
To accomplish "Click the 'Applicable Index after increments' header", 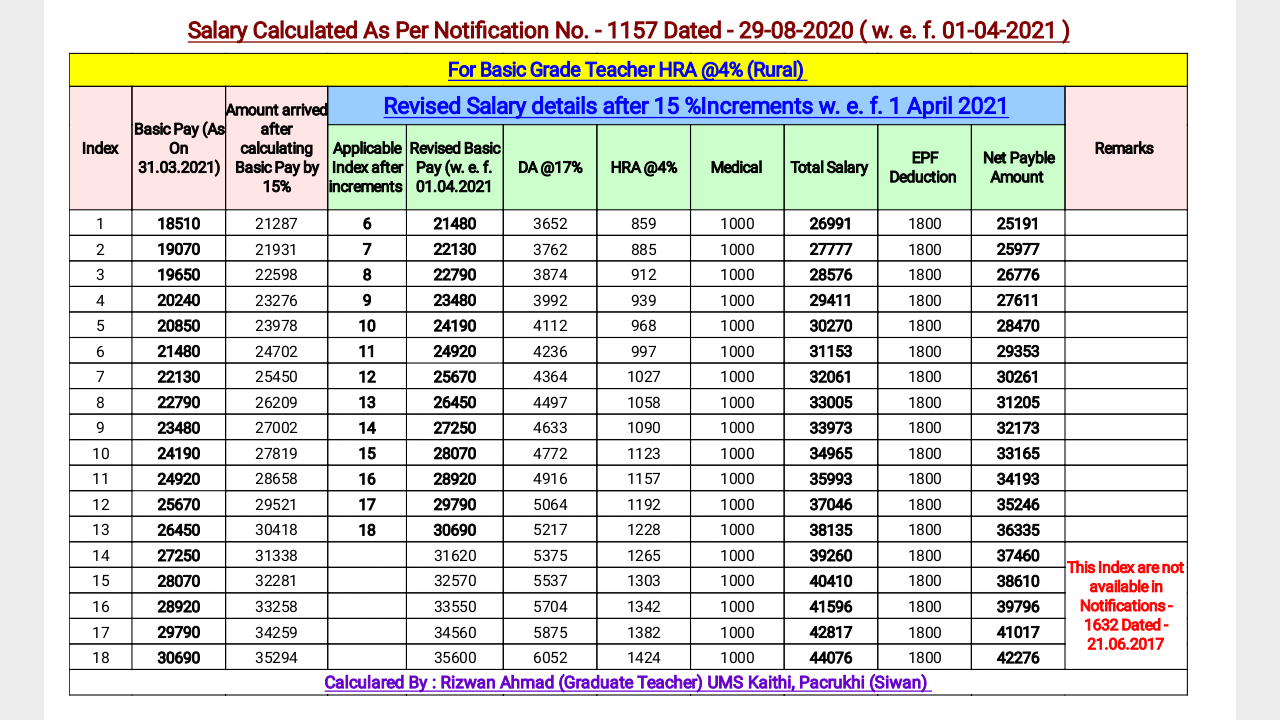I will click(x=366, y=167).
